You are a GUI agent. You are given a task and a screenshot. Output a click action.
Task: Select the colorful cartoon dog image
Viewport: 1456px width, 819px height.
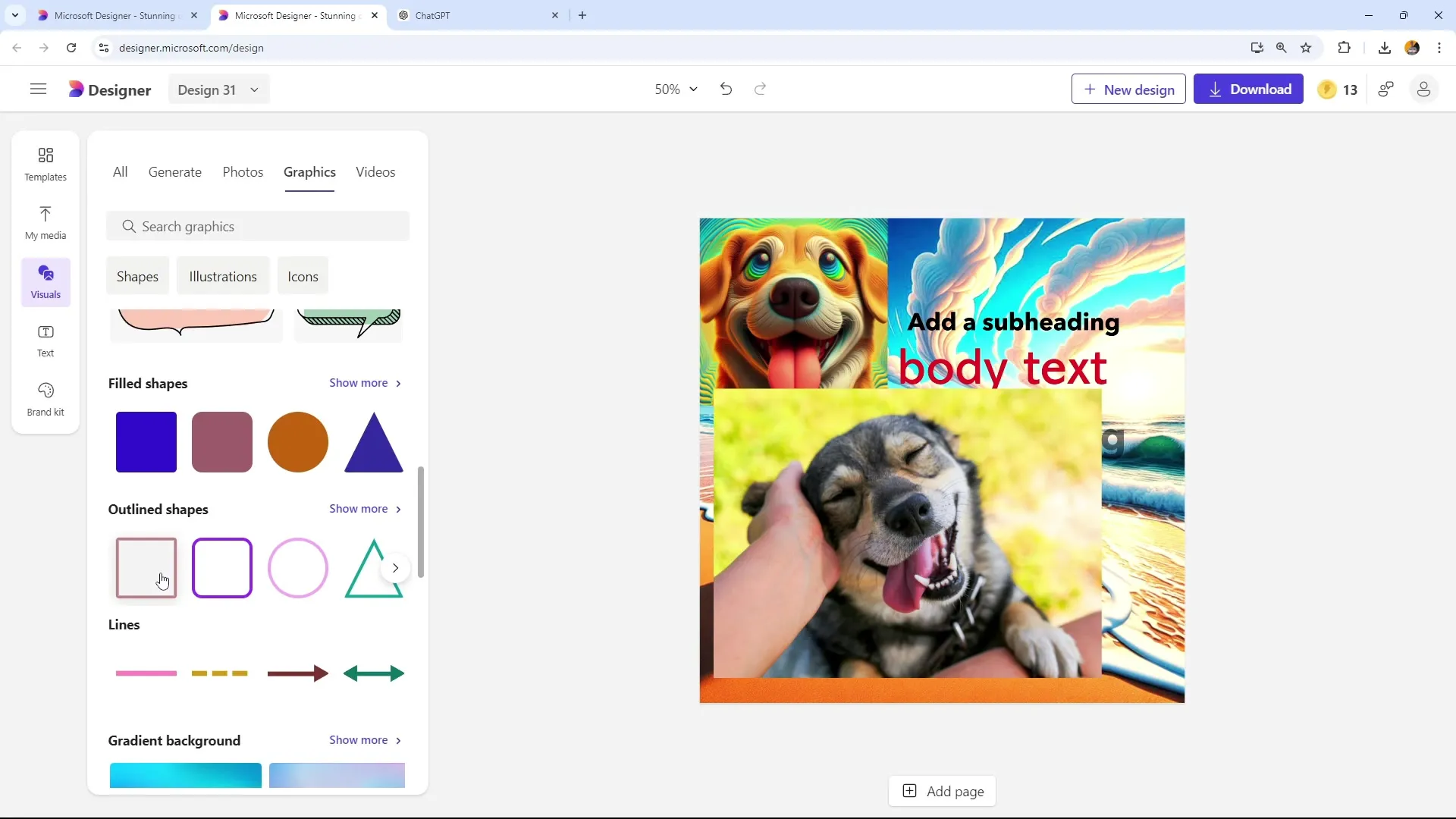pos(793,303)
